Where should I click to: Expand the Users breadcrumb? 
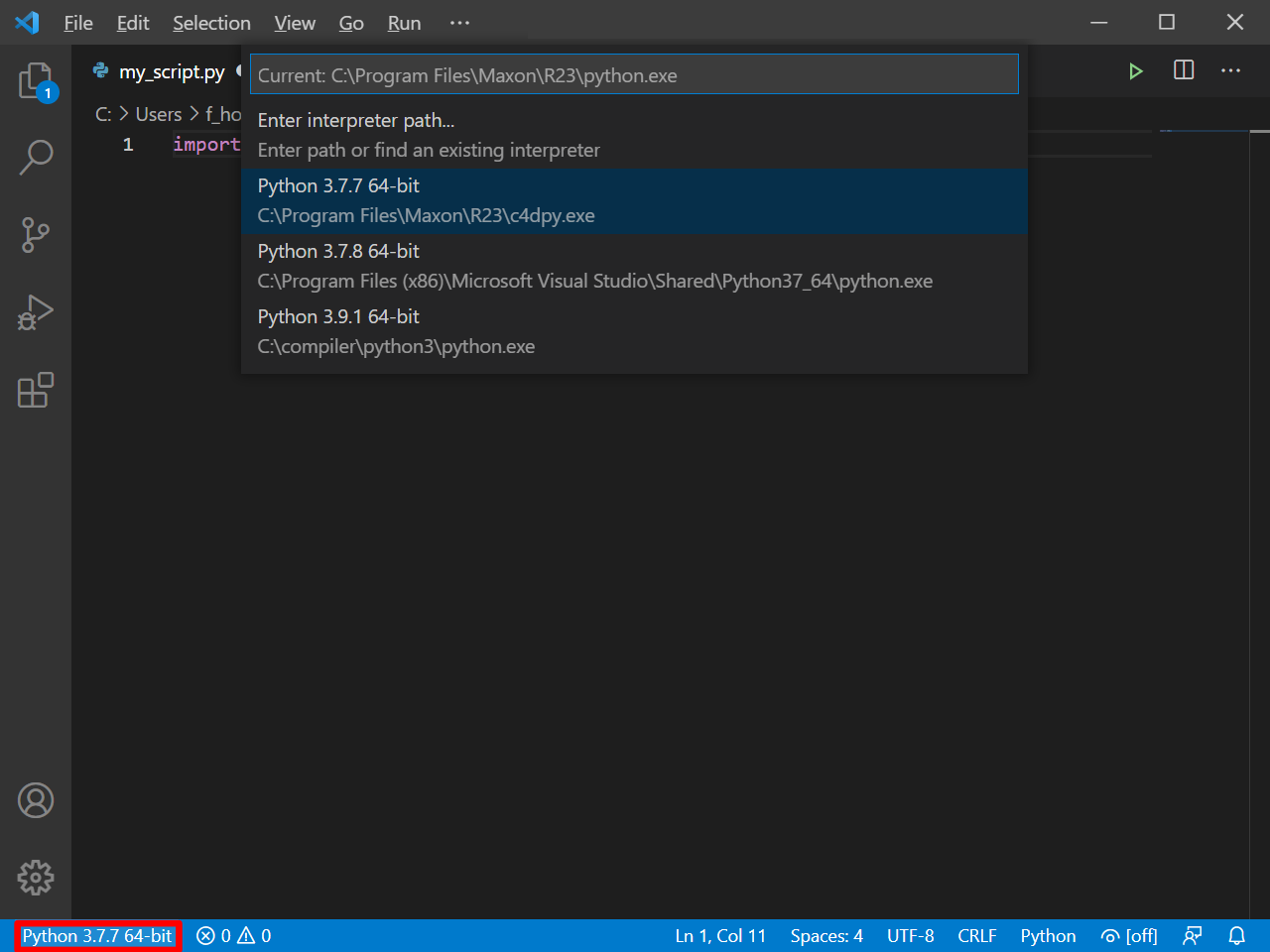point(158,114)
